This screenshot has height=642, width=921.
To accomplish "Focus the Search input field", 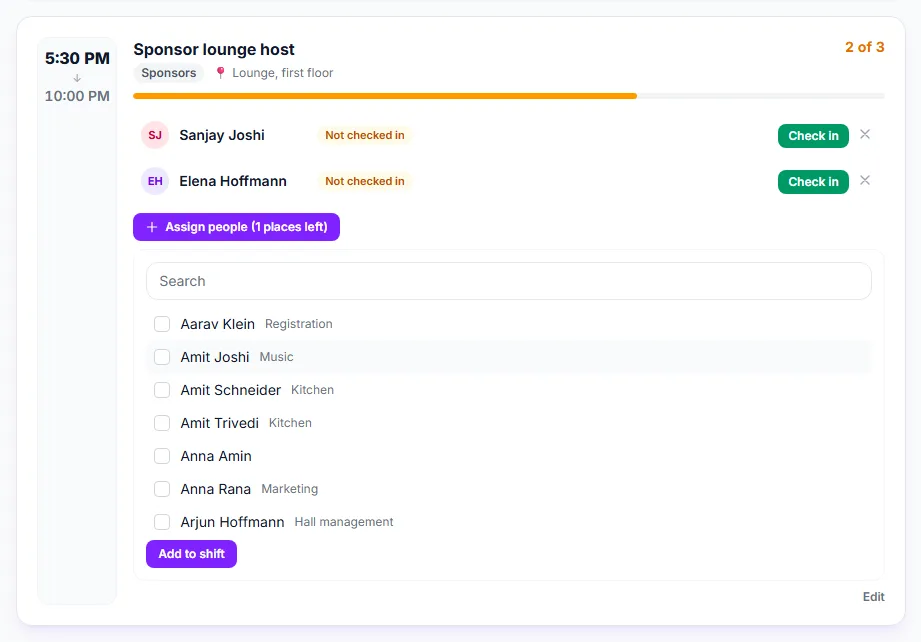I will click(x=509, y=281).
